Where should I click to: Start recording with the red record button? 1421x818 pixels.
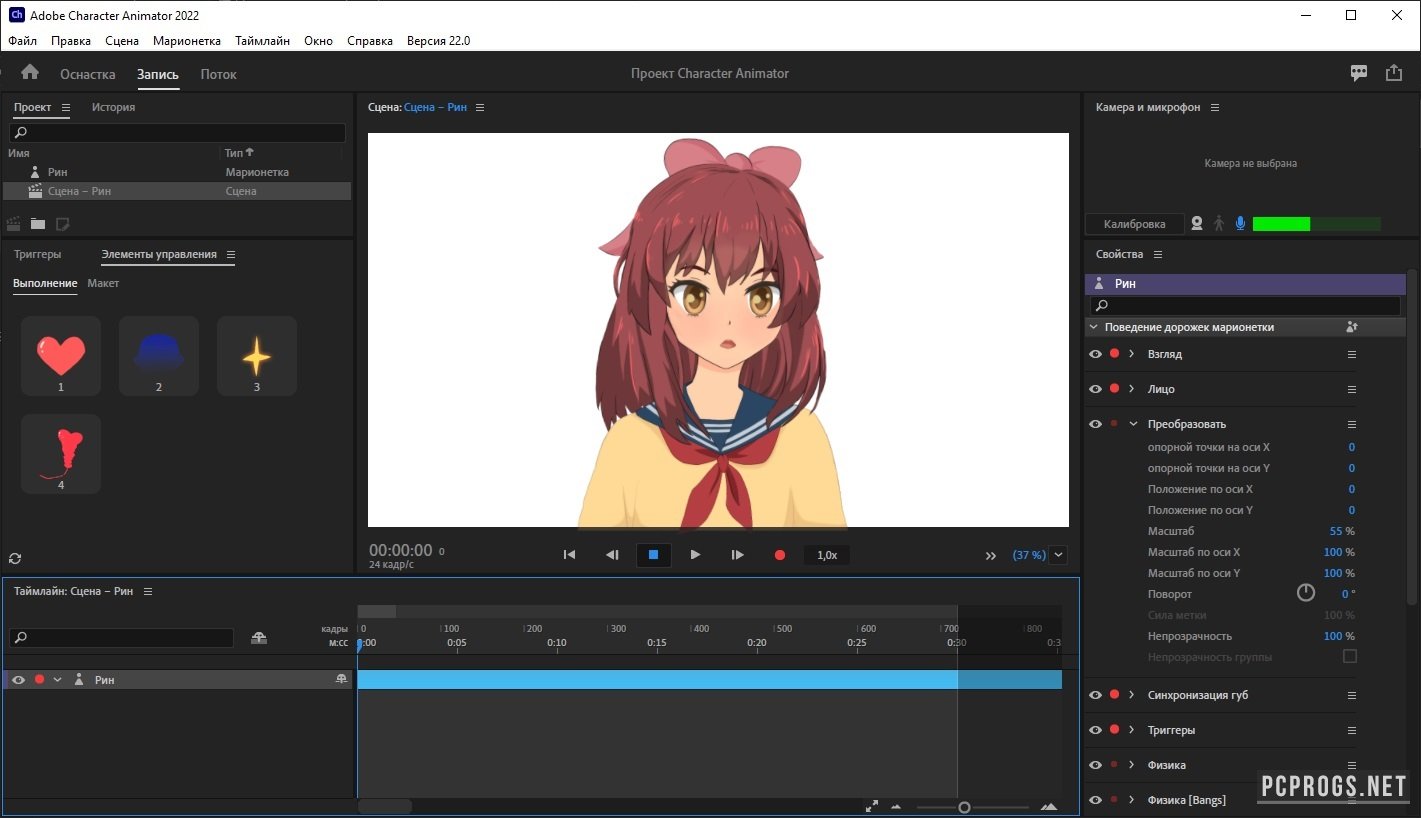coord(780,555)
